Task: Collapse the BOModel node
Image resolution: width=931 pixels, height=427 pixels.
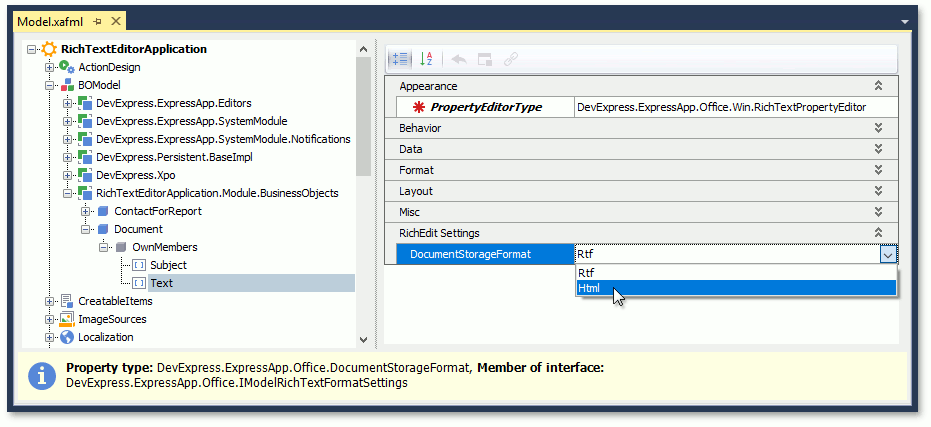Action: pos(50,86)
